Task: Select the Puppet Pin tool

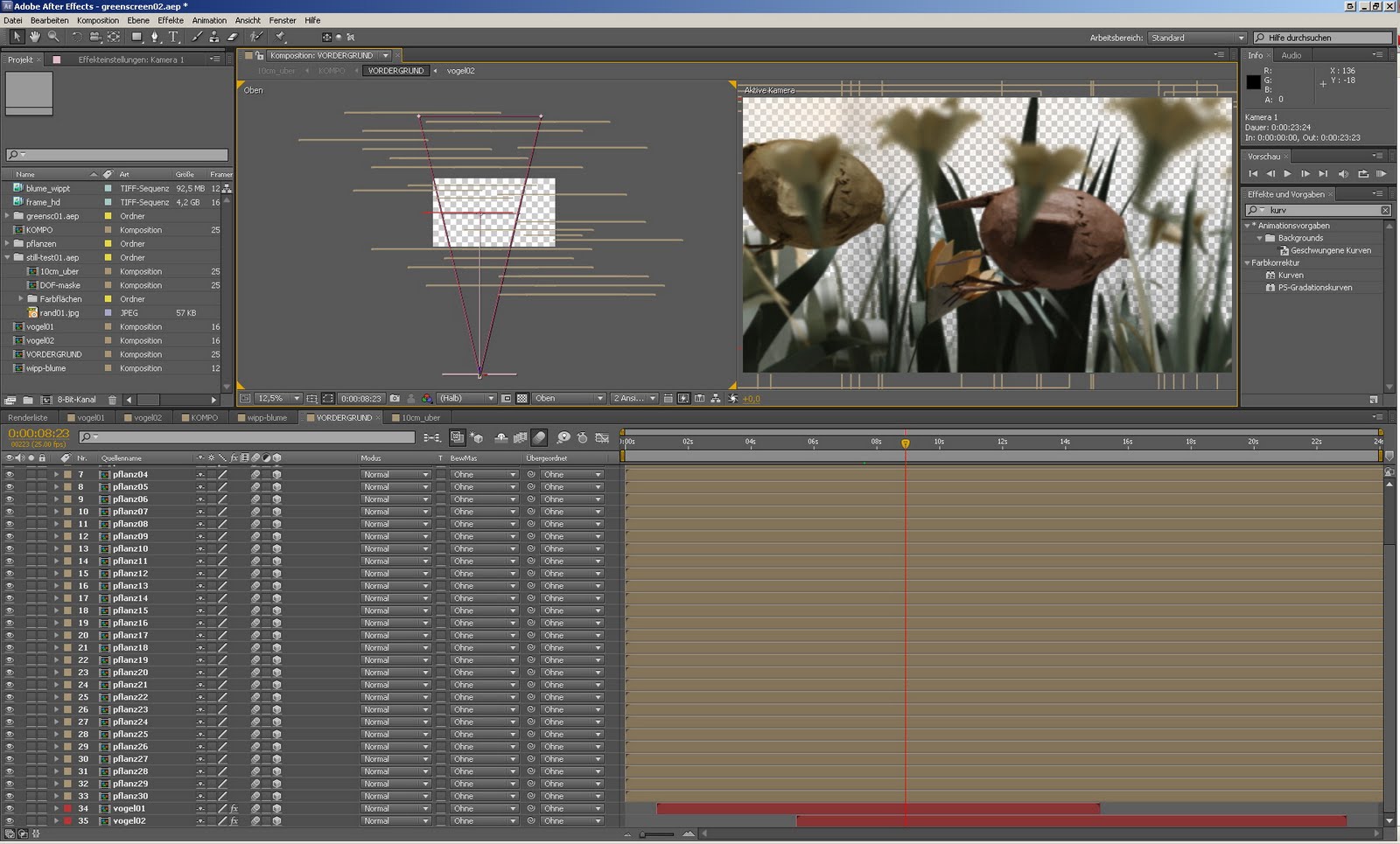Action: pos(281,37)
